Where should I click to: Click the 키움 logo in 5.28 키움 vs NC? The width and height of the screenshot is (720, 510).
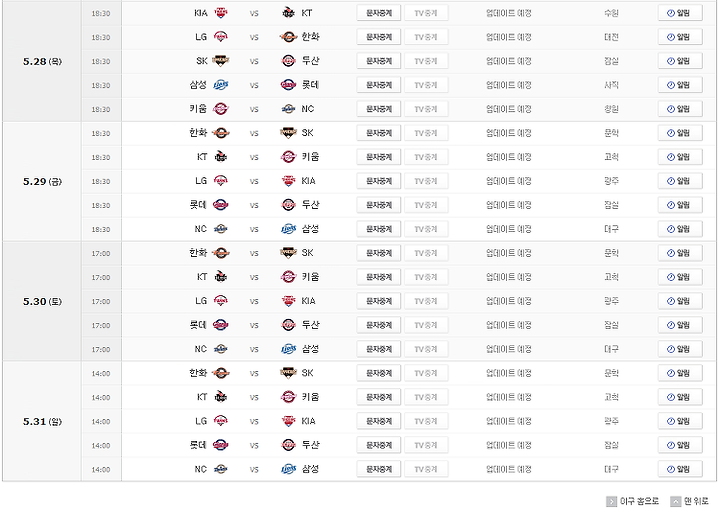click(221, 109)
